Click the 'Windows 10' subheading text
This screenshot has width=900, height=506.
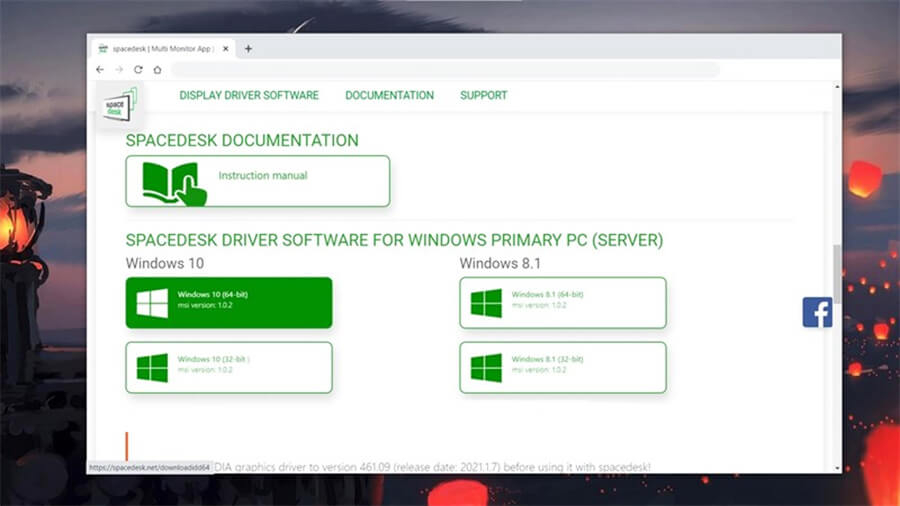[x=165, y=263]
